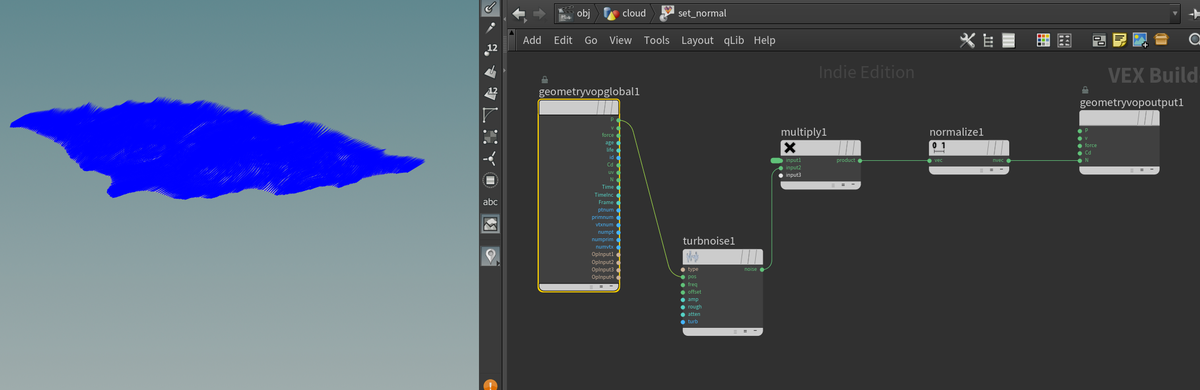The image size is (1200, 390).
Task: Toggle the curve display option icon
Action: (490, 115)
